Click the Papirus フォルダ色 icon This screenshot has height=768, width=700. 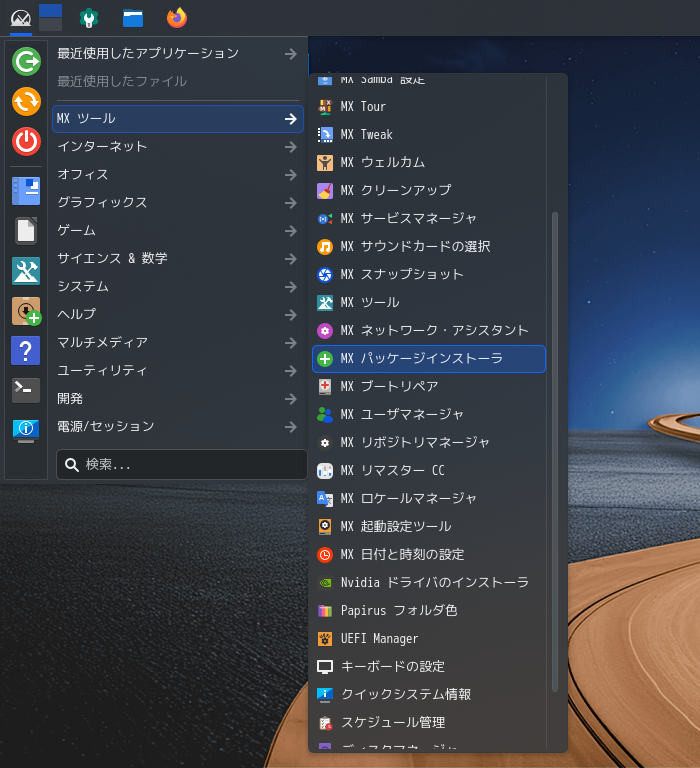click(325, 611)
